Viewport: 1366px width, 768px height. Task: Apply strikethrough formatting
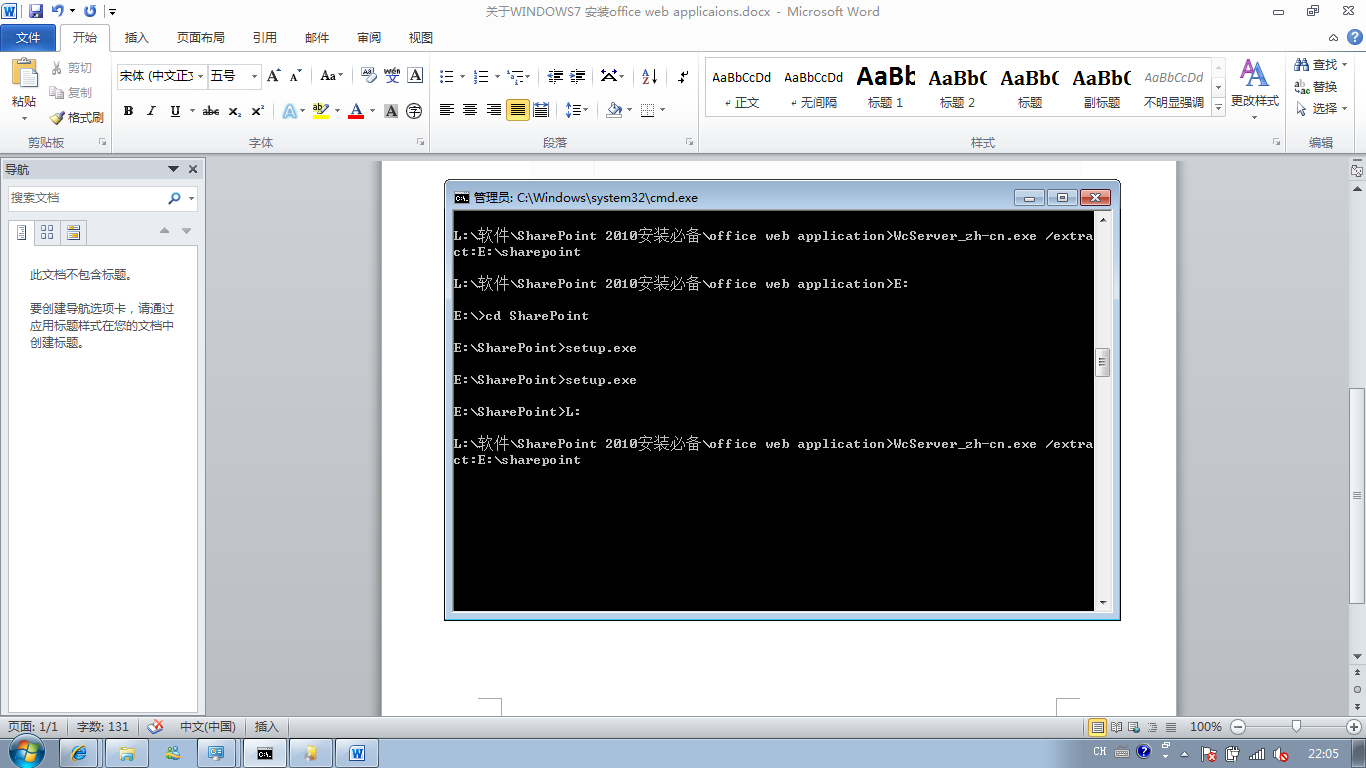click(x=211, y=111)
